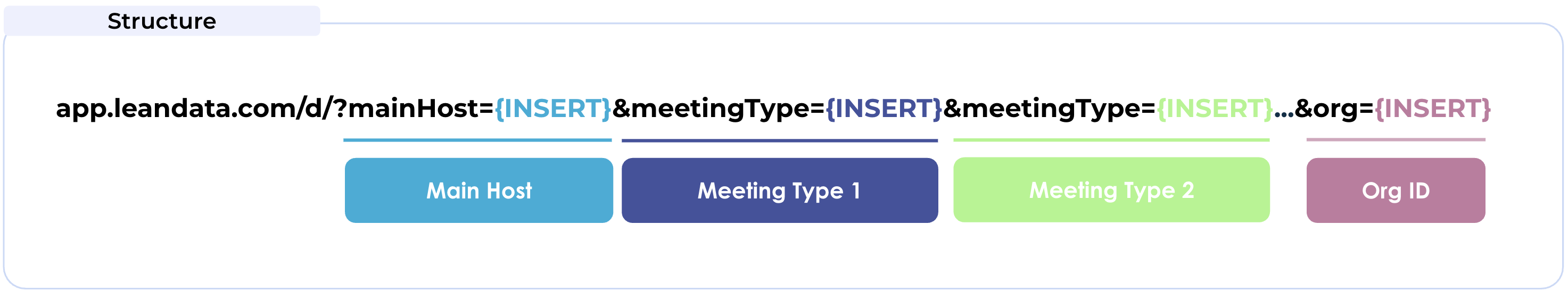Click the pink {INSERT} placeholder after org
Viewport: 1568px width, 299px height.
coord(1433,109)
